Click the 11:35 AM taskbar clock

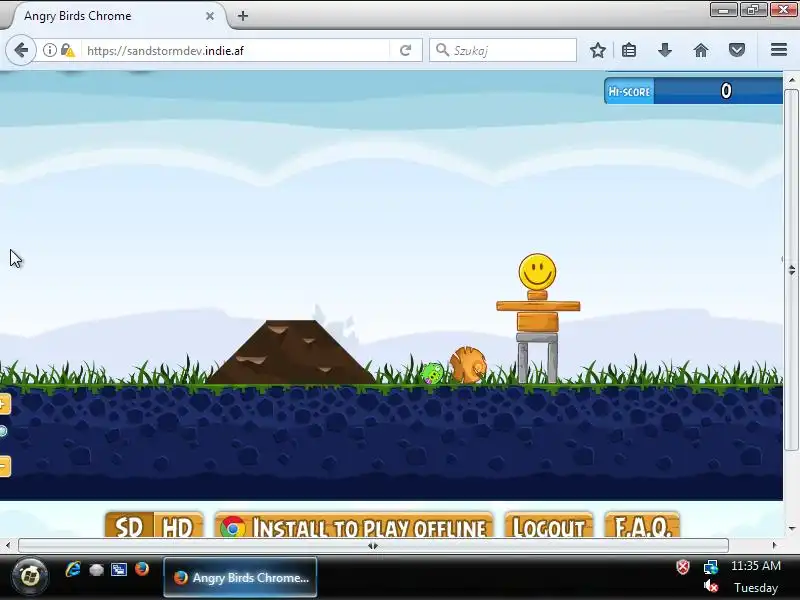(756, 566)
